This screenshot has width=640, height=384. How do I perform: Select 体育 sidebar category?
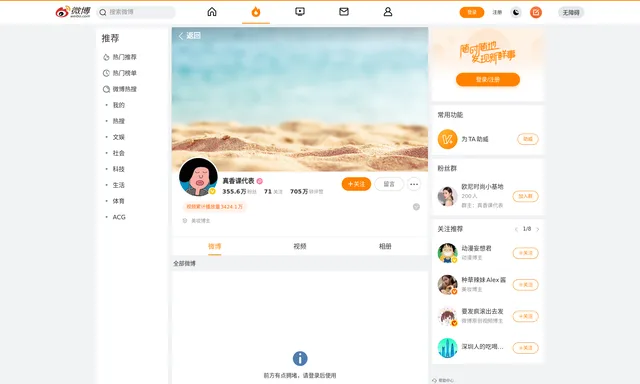pos(119,201)
